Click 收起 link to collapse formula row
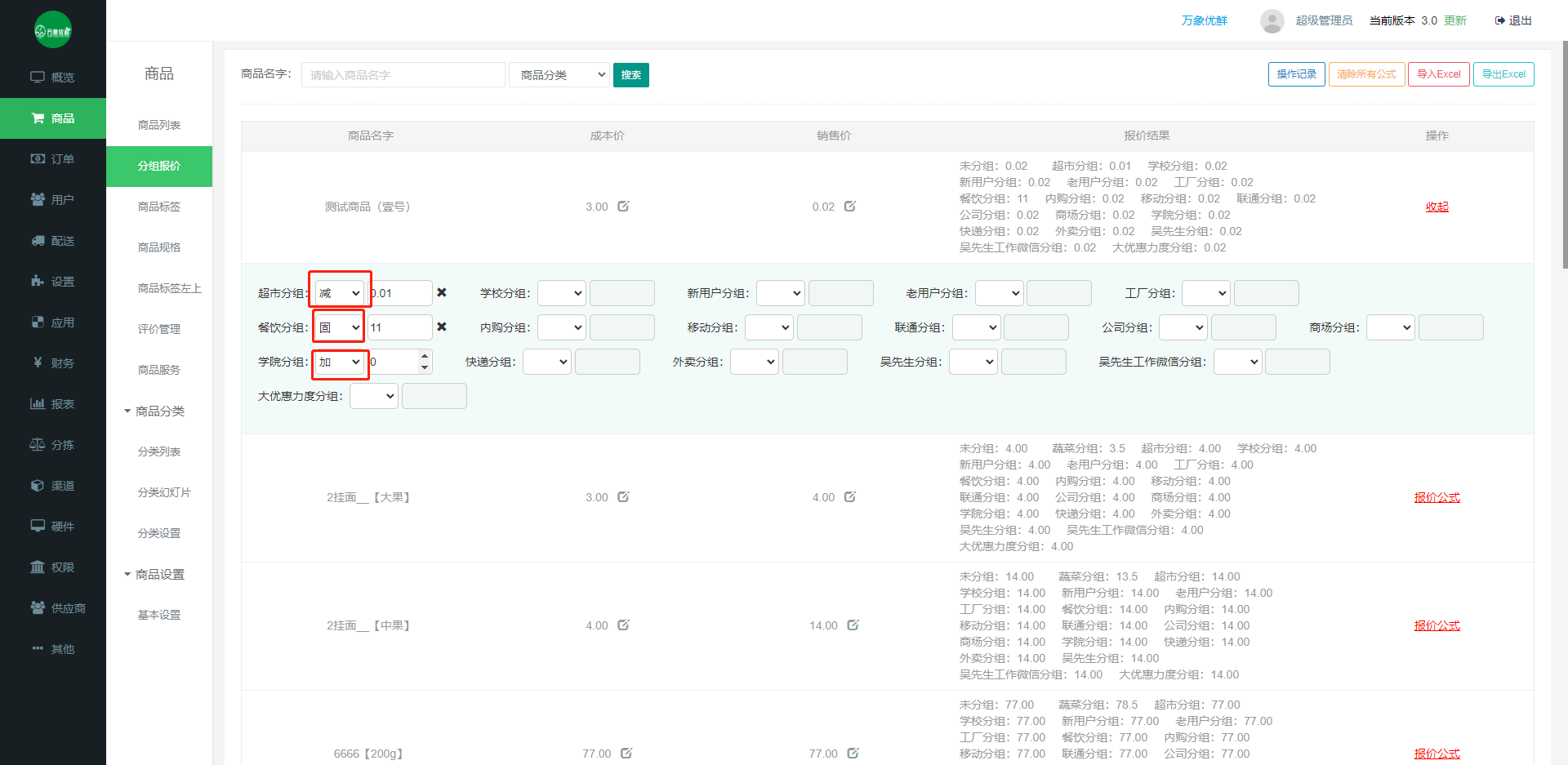Viewport: 1568px width, 765px height. (1437, 207)
